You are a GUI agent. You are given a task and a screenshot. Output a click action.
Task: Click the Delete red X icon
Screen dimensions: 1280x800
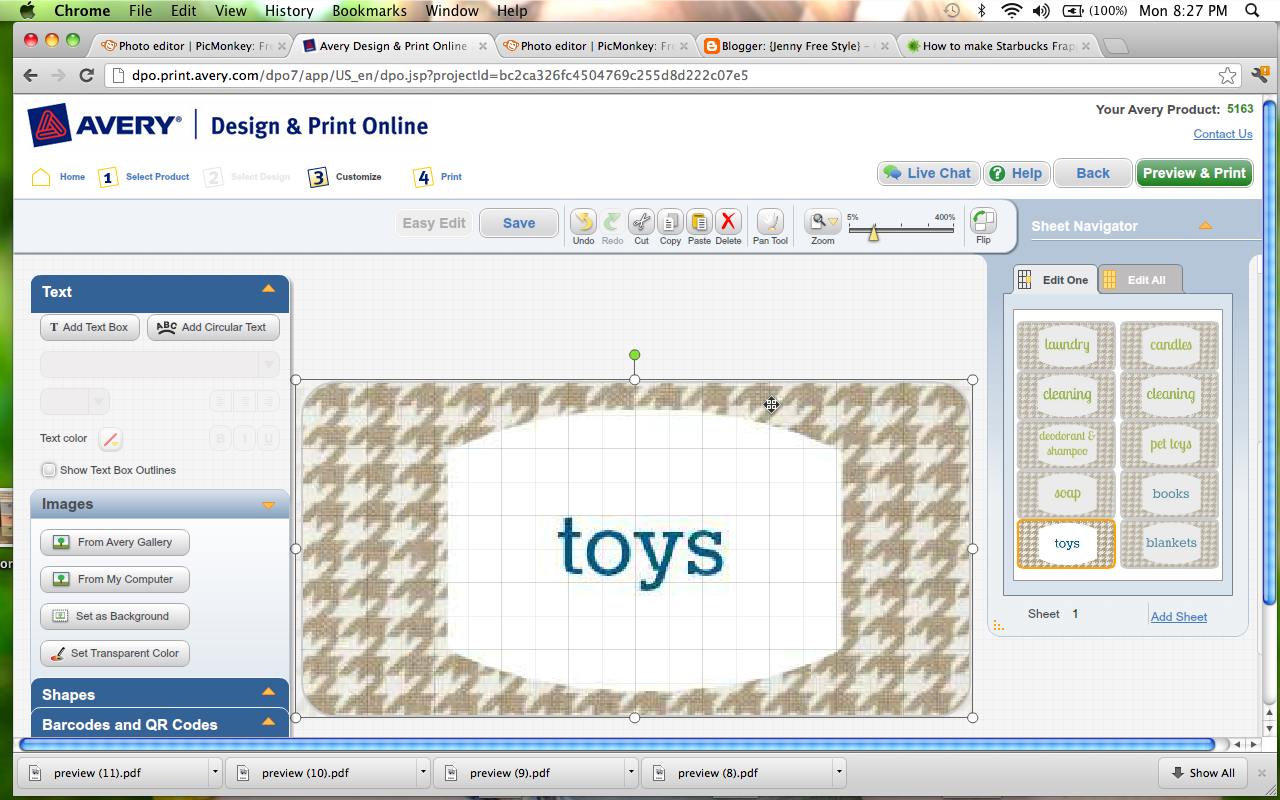(728, 222)
